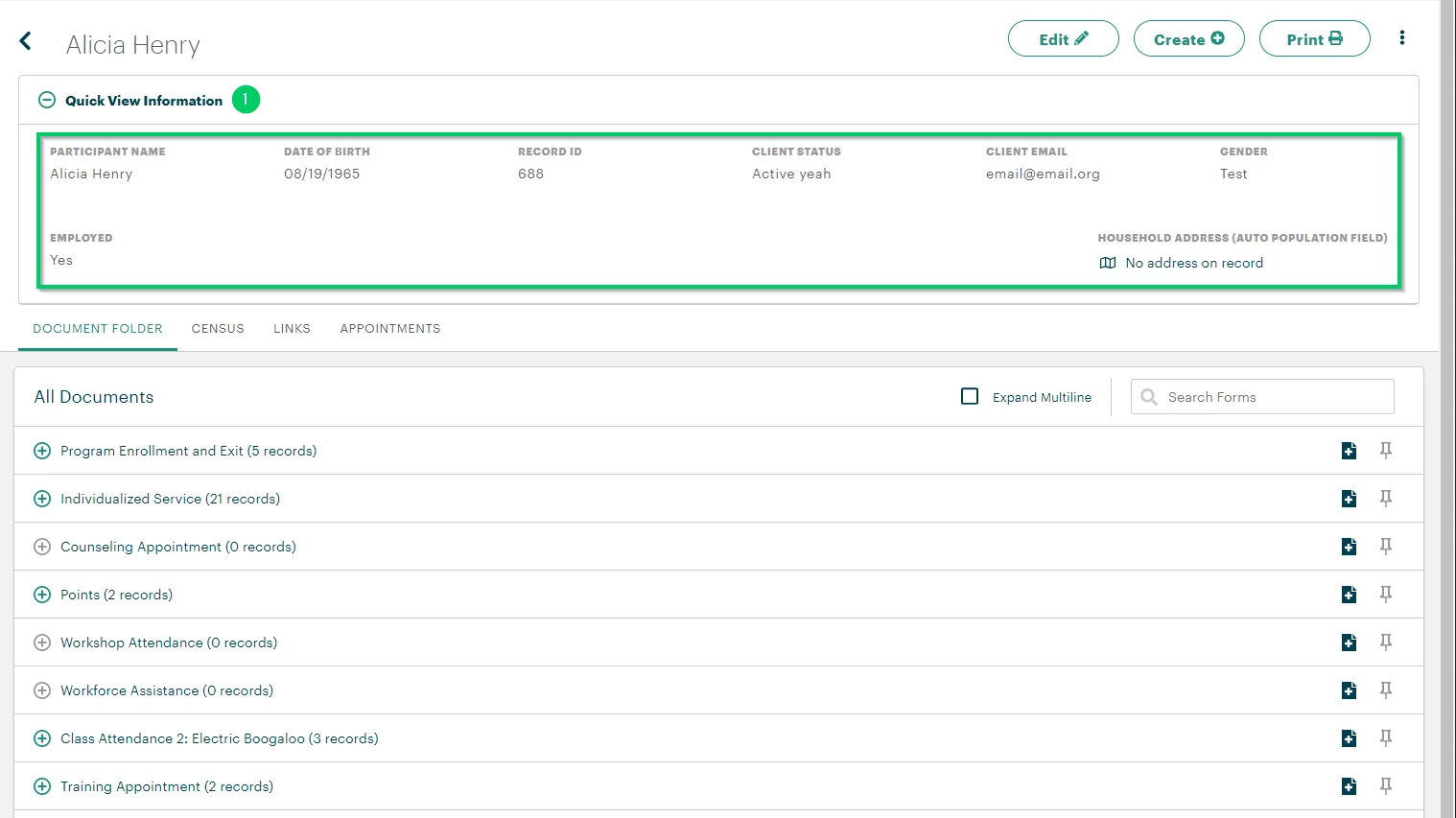Click 'No address on record' text
Screen dimensions: 1456x818
[1194, 263]
